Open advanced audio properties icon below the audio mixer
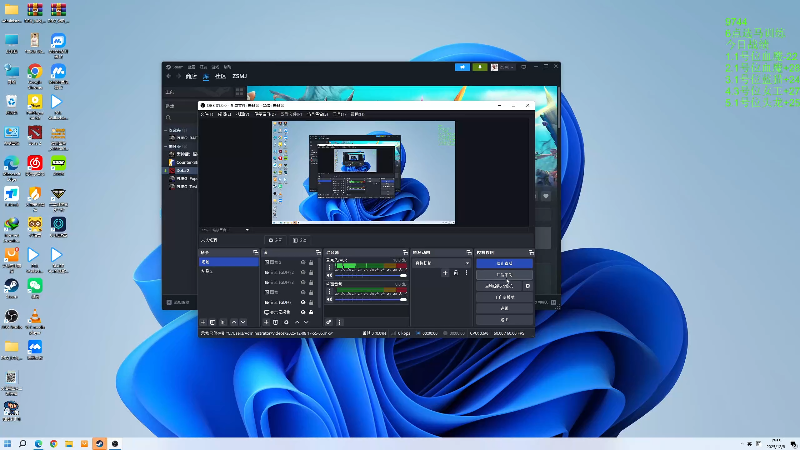This screenshot has height=450, width=800. point(329,322)
